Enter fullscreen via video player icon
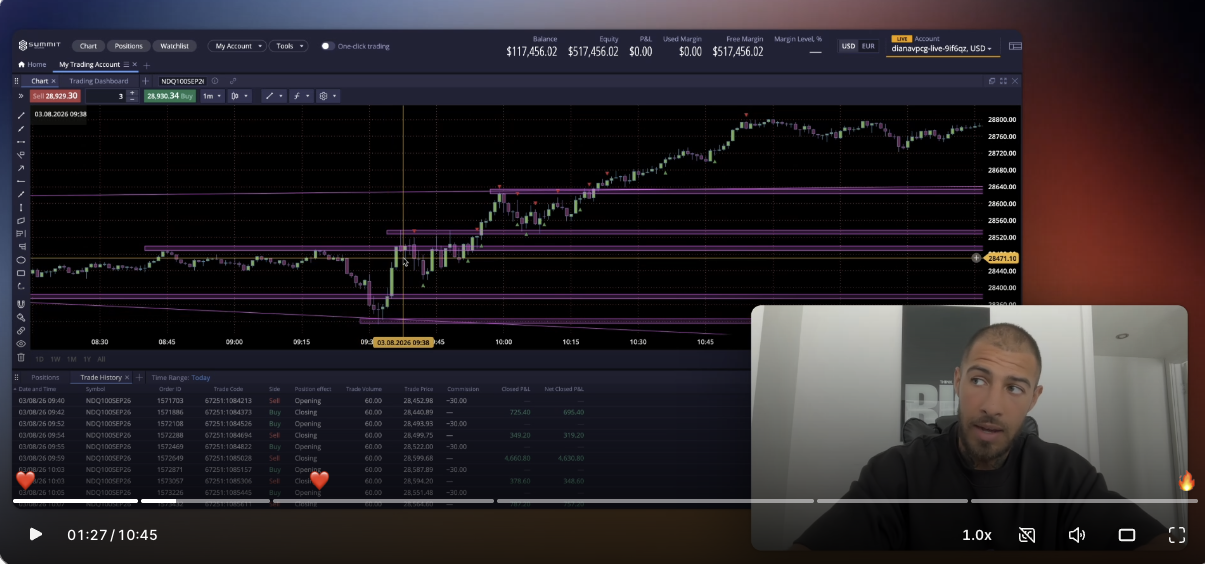Viewport: 1205px width, 564px height. [1177, 535]
